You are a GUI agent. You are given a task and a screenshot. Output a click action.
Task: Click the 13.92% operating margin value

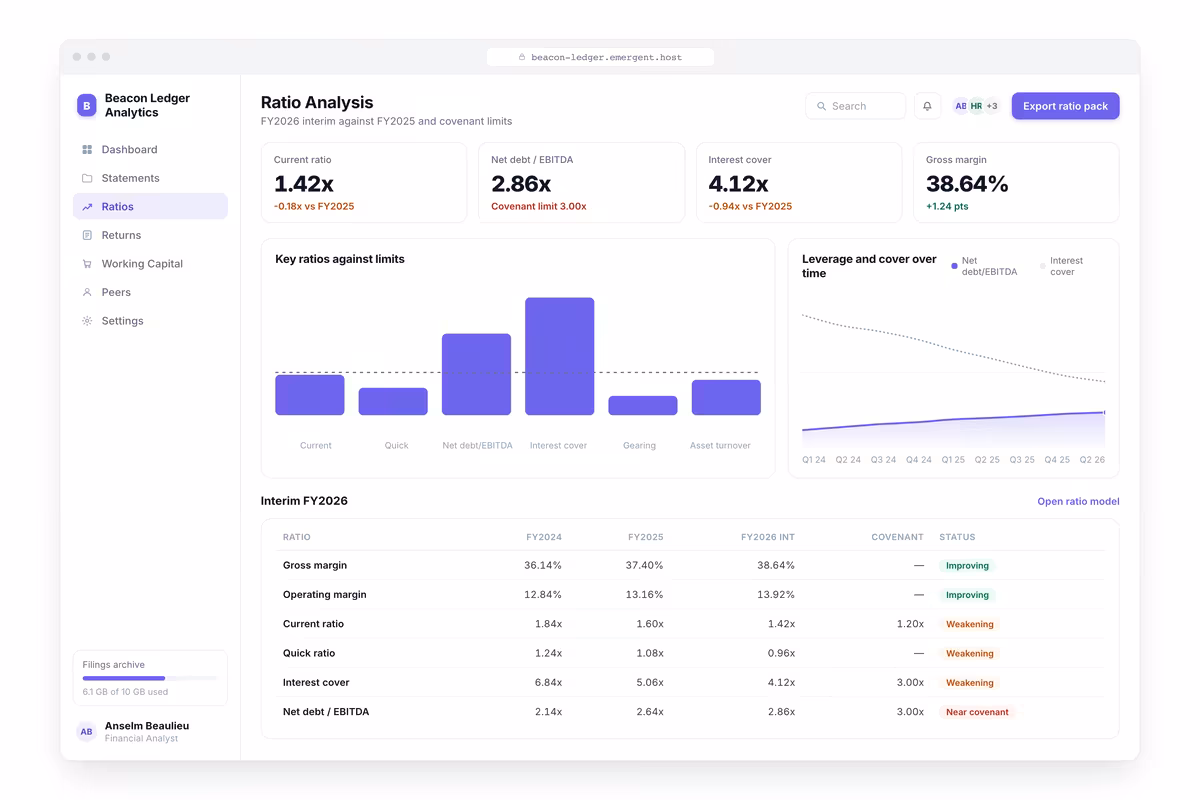click(x=776, y=595)
